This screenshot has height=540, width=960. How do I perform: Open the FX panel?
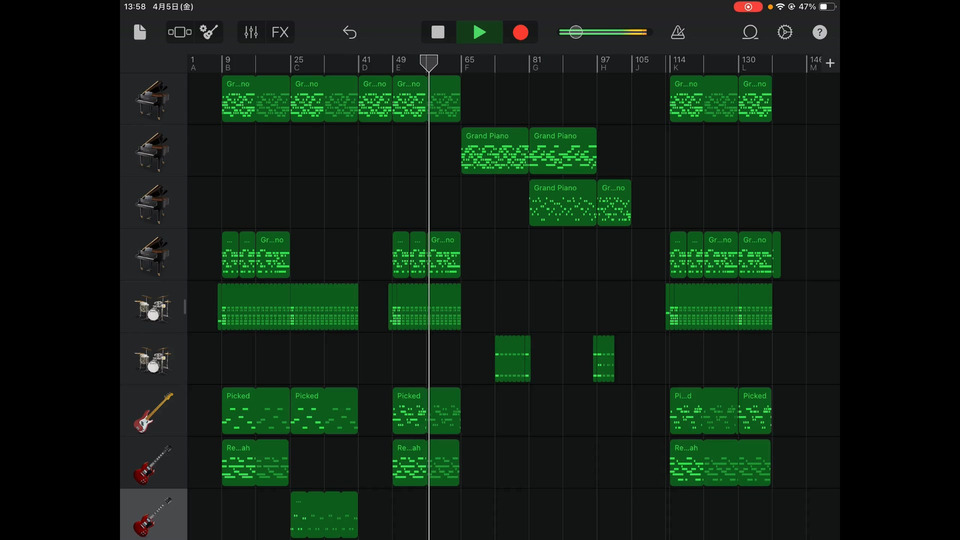point(280,32)
